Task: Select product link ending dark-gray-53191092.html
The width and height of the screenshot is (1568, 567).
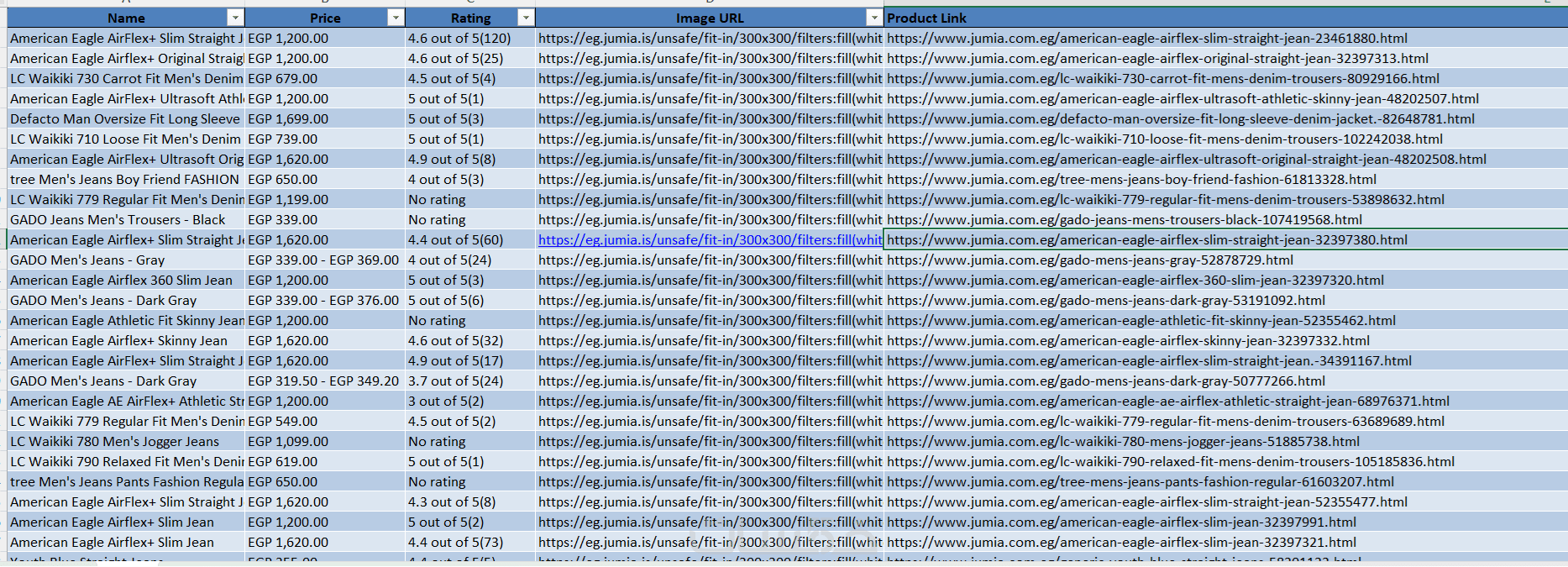Action: [1225, 300]
